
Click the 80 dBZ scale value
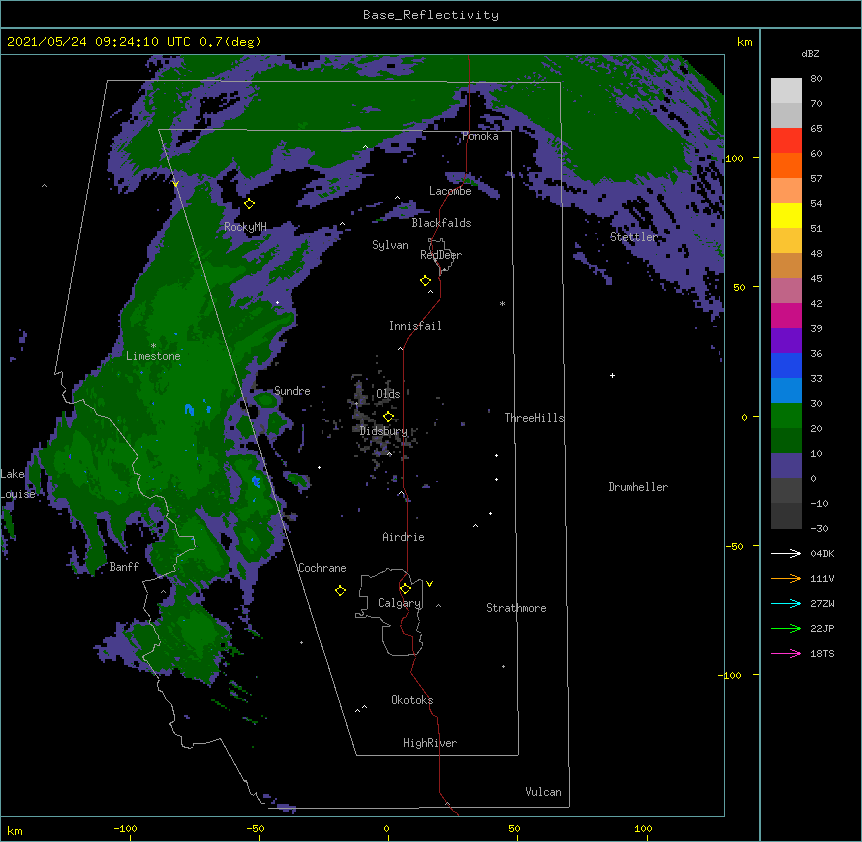816,79
